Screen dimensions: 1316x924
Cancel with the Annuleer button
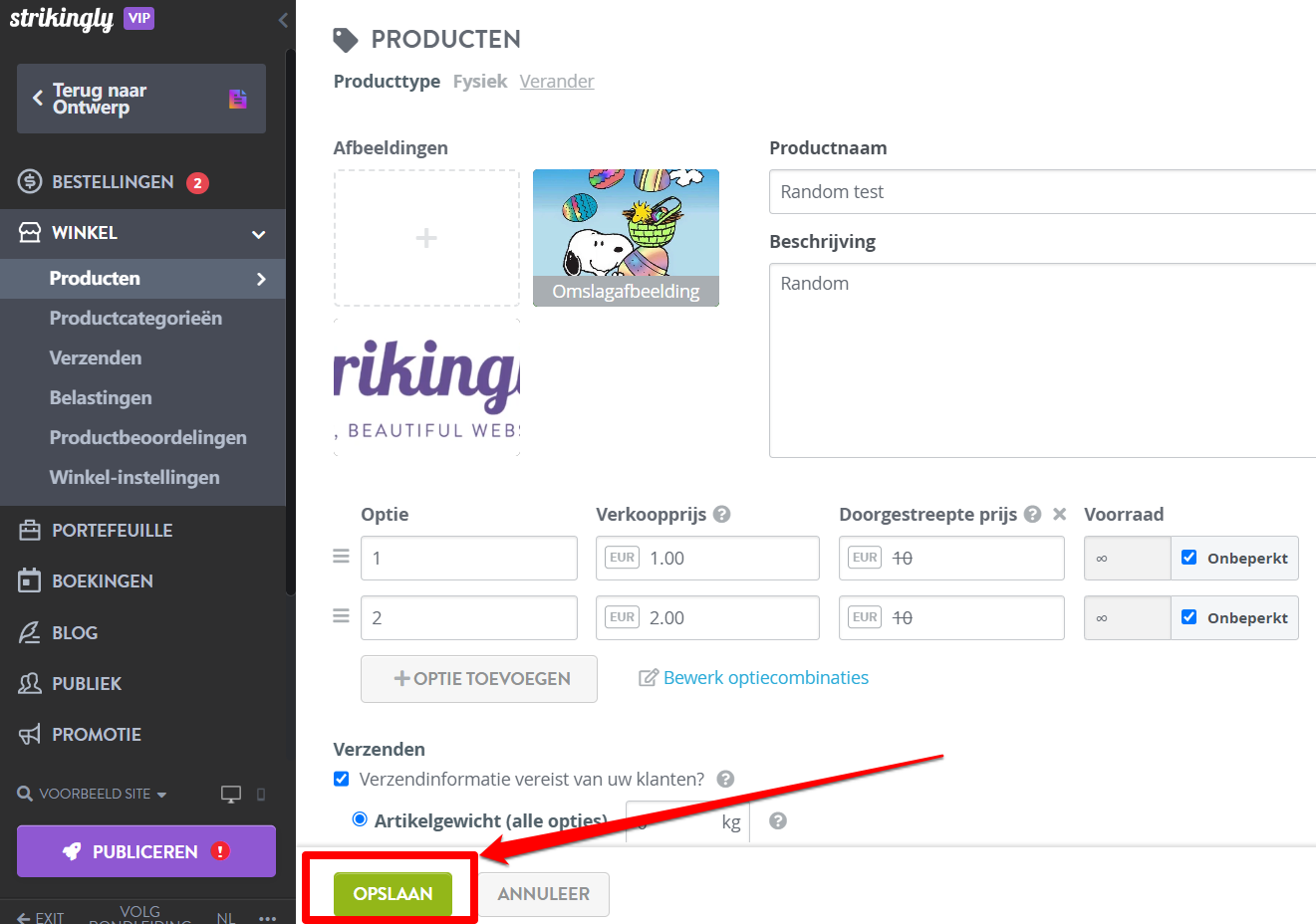tap(544, 894)
